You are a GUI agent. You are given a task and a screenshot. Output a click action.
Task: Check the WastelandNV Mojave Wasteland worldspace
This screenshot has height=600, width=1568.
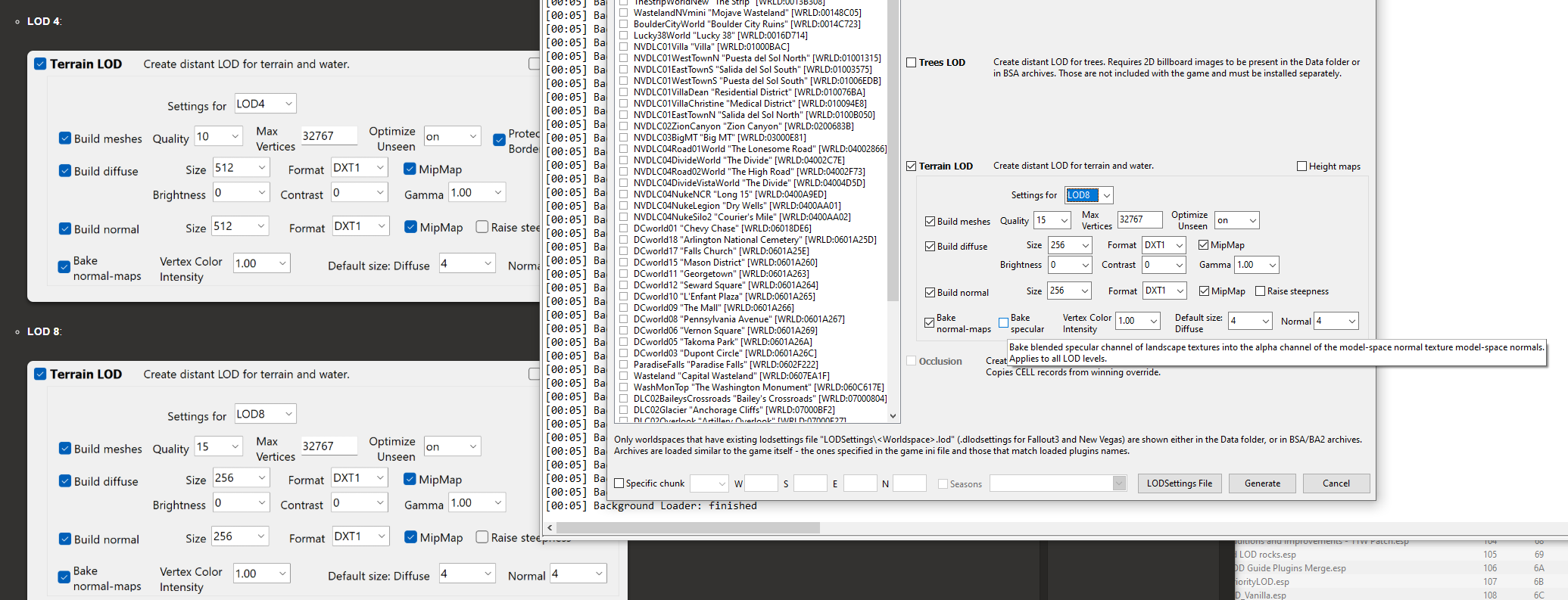pos(624,13)
